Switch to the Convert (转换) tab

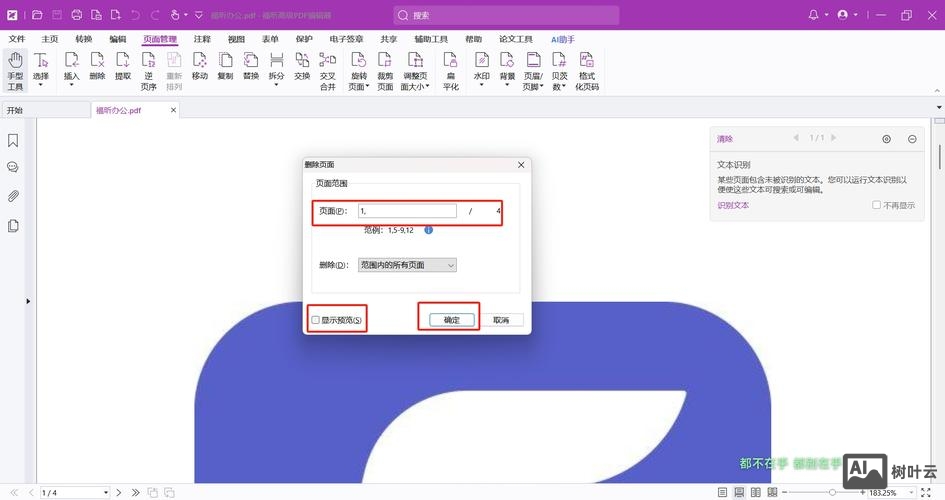[84, 39]
